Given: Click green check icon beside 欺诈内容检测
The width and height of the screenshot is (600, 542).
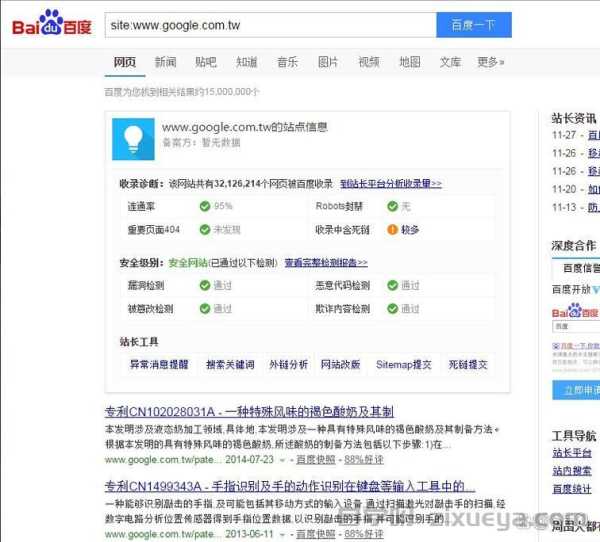Looking at the screenshot, I should (x=393, y=309).
